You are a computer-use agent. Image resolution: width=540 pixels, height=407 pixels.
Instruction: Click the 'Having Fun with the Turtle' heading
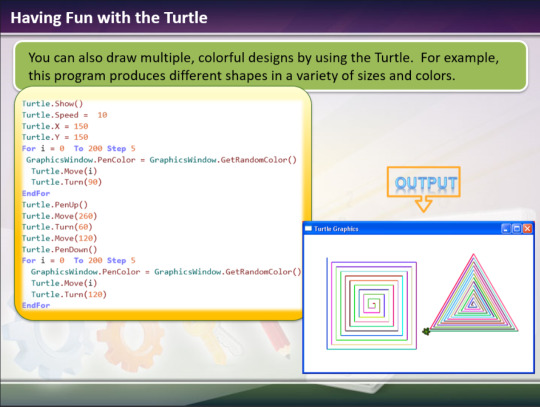(109, 18)
